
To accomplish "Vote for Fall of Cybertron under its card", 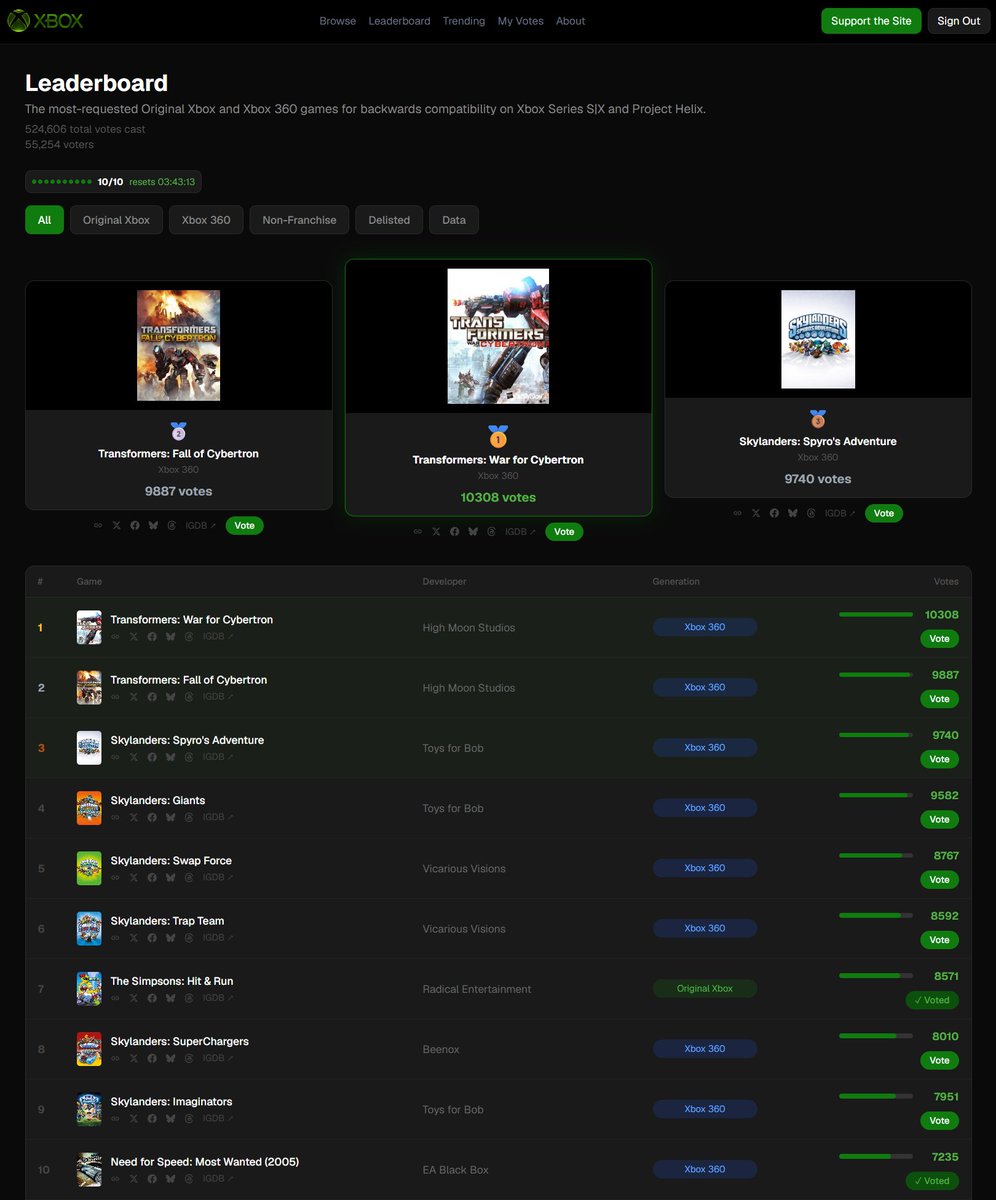I will [x=245, y=525].
